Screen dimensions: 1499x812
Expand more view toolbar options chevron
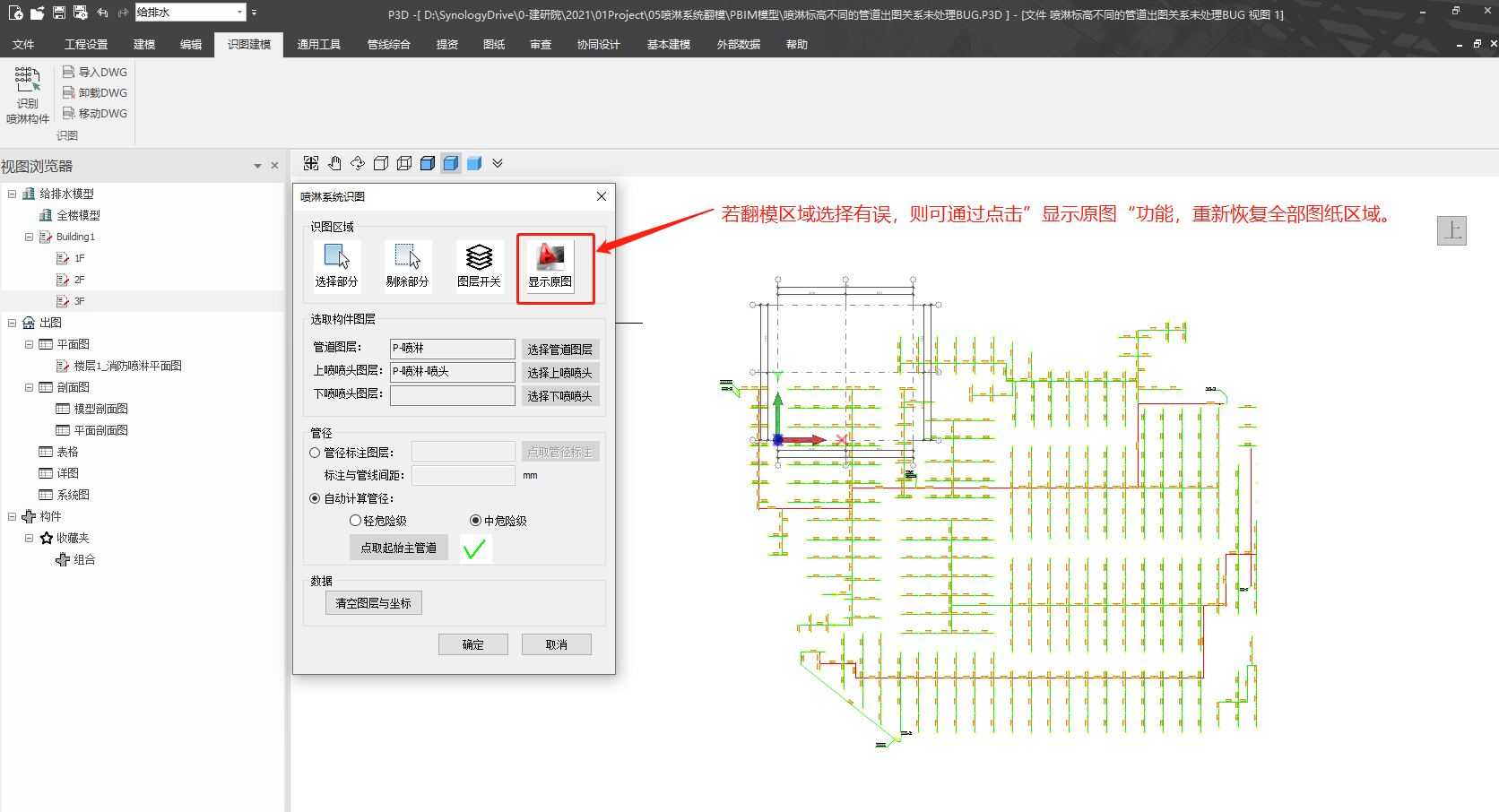498,163
